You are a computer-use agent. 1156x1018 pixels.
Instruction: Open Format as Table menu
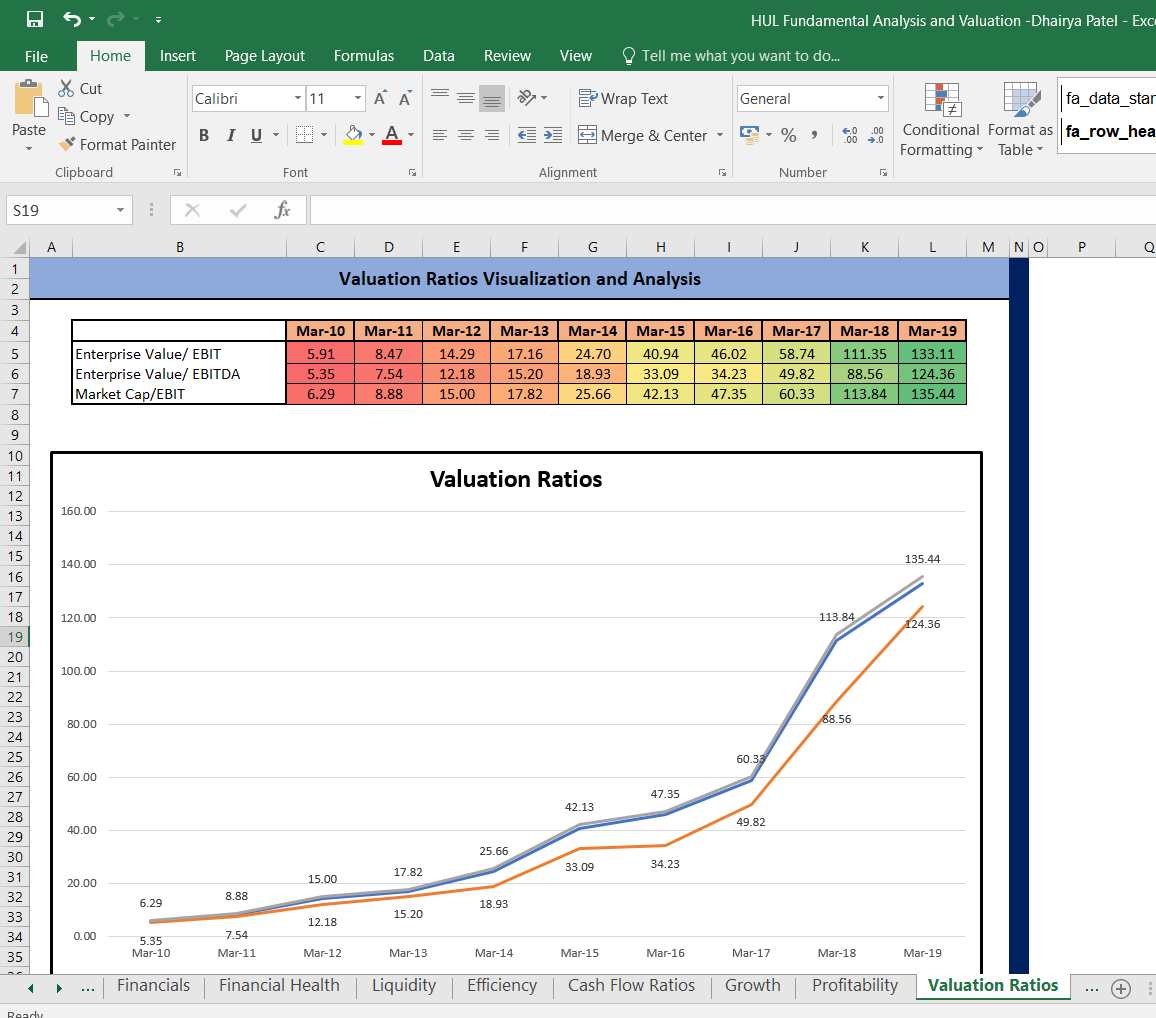(x=1020, y=119)
